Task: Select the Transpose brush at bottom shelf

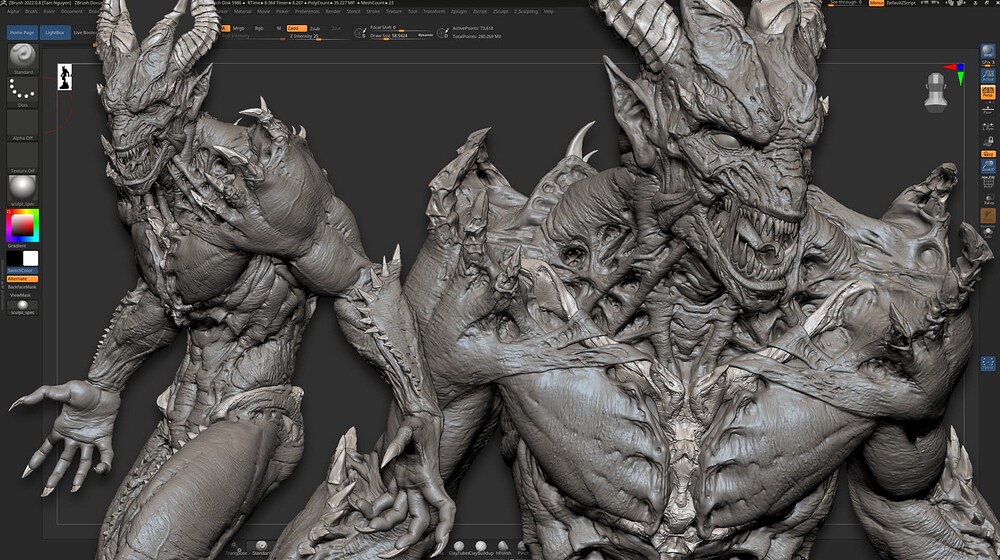Action: click(x=236, y=549)
